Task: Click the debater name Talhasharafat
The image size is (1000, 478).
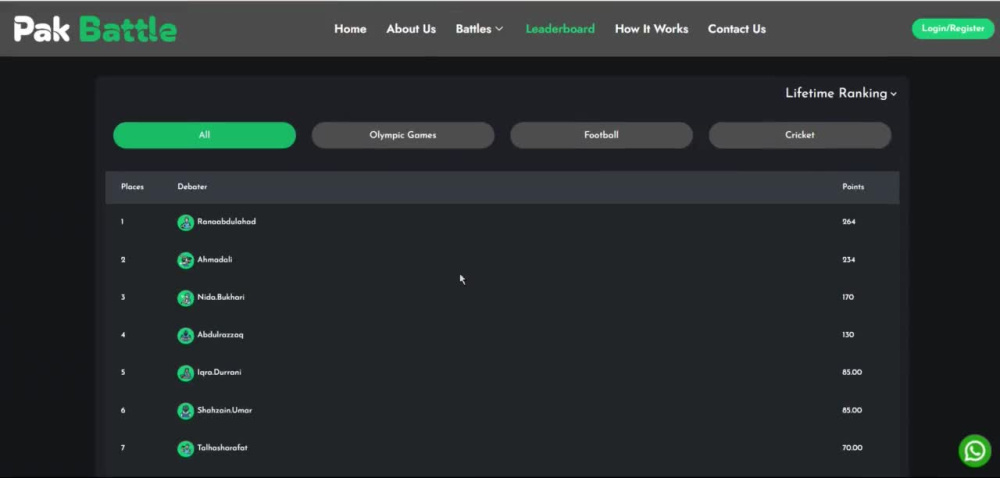Action: (223, 447)
